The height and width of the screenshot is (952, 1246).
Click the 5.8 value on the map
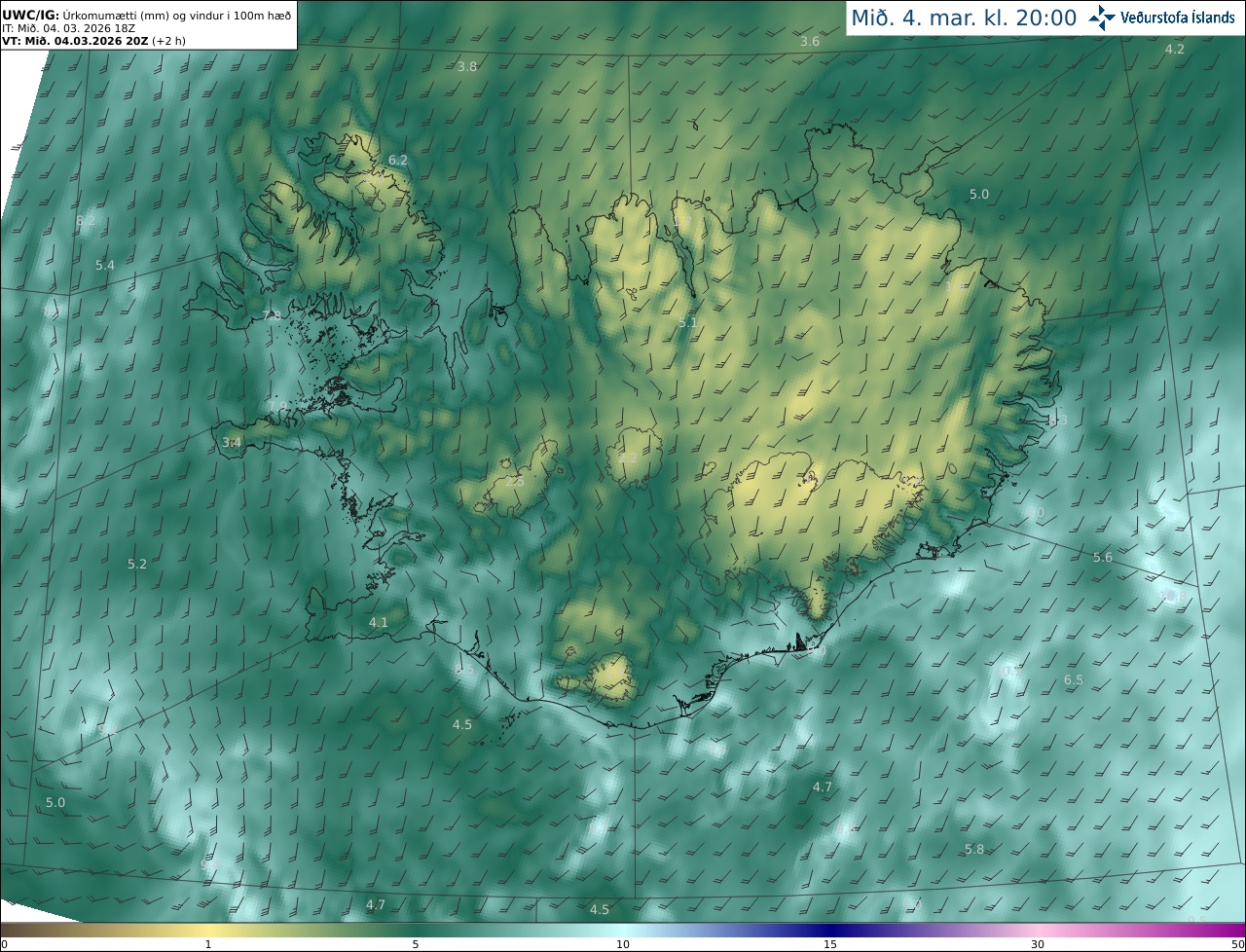974,850
